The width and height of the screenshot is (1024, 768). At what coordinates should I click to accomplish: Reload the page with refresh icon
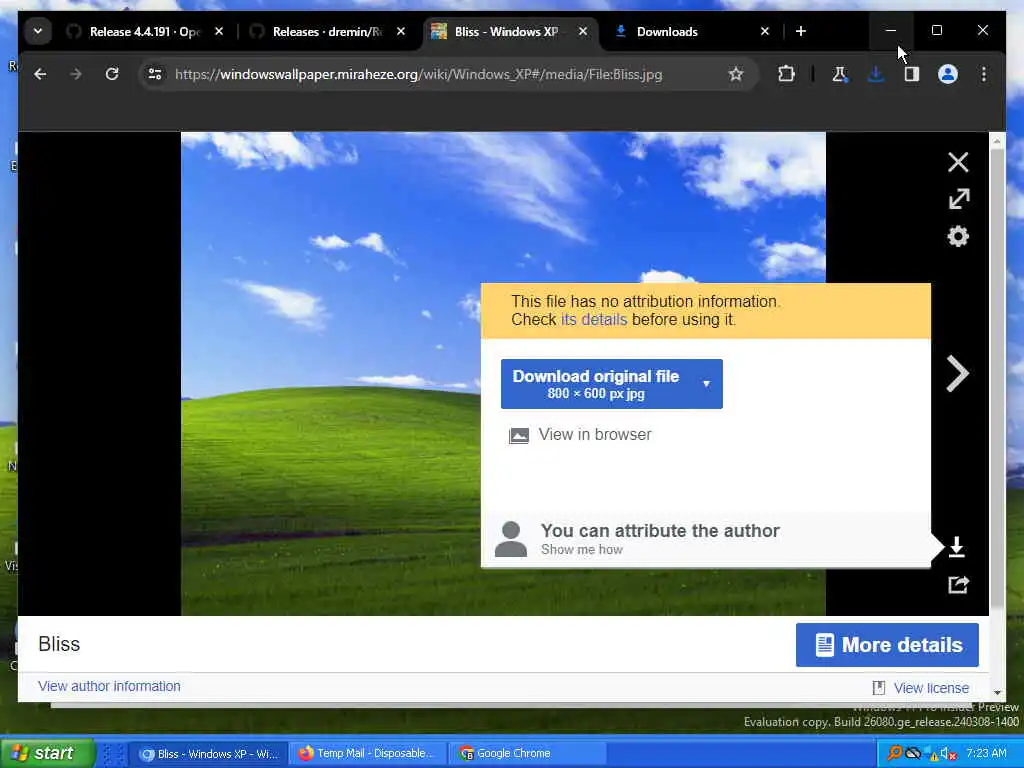click(112, 74)
